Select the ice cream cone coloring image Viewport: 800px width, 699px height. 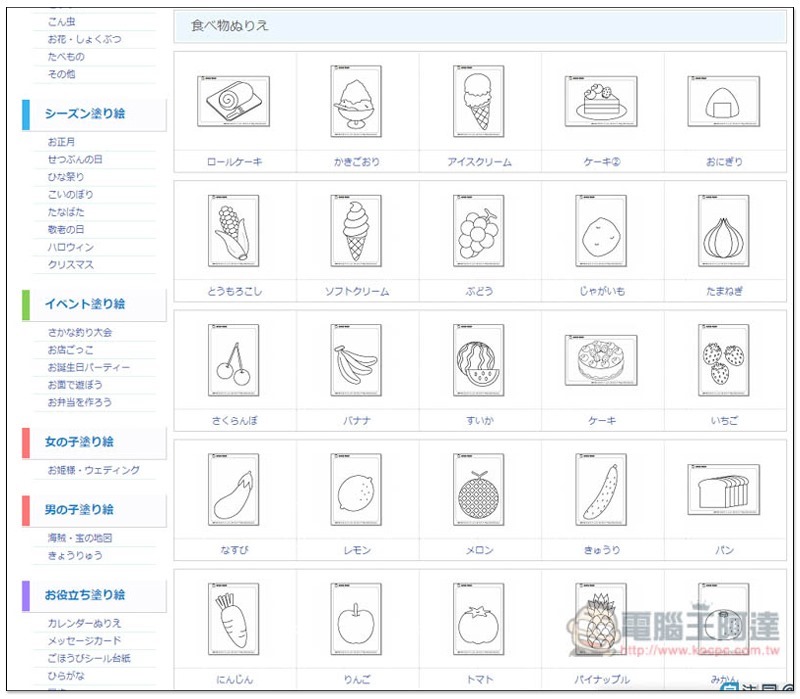coord(479,101)
